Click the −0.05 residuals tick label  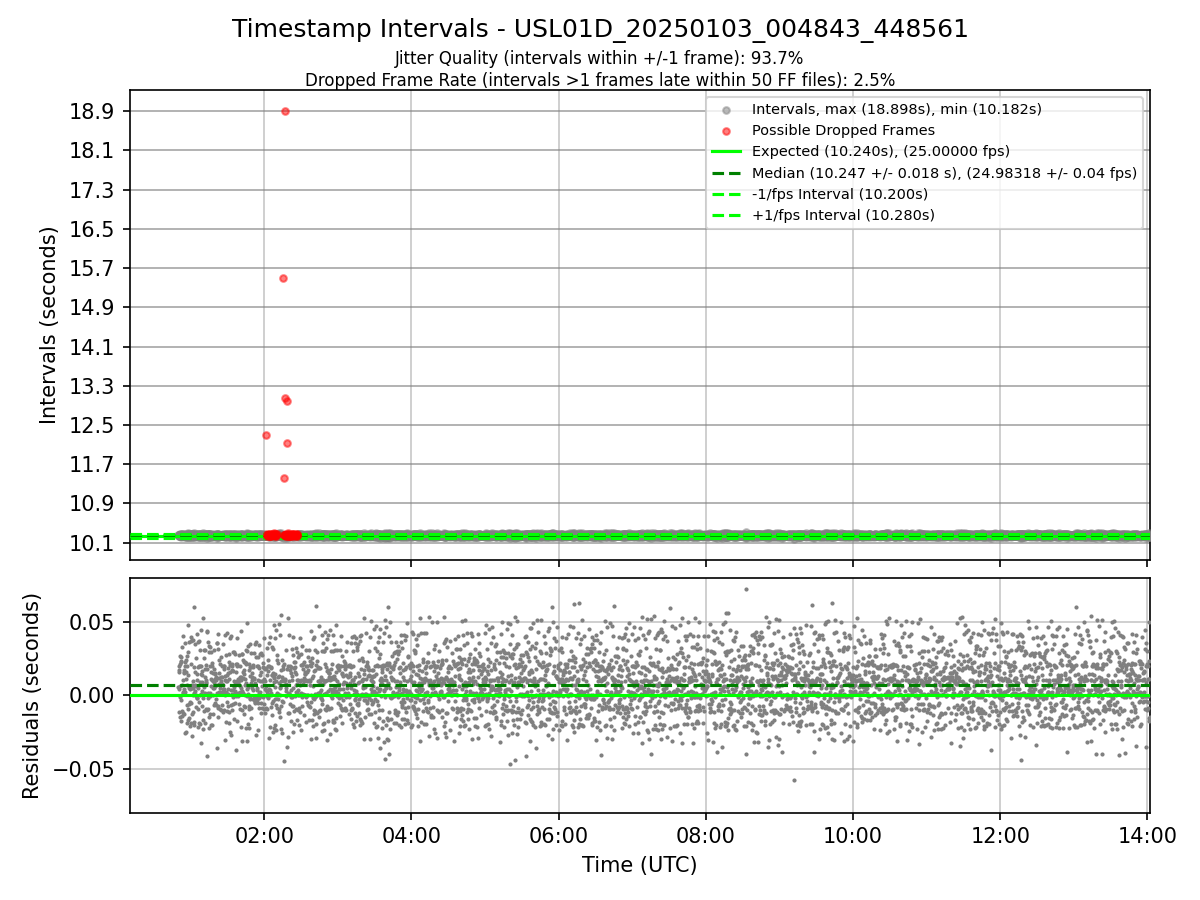click(x=85, y=769)
